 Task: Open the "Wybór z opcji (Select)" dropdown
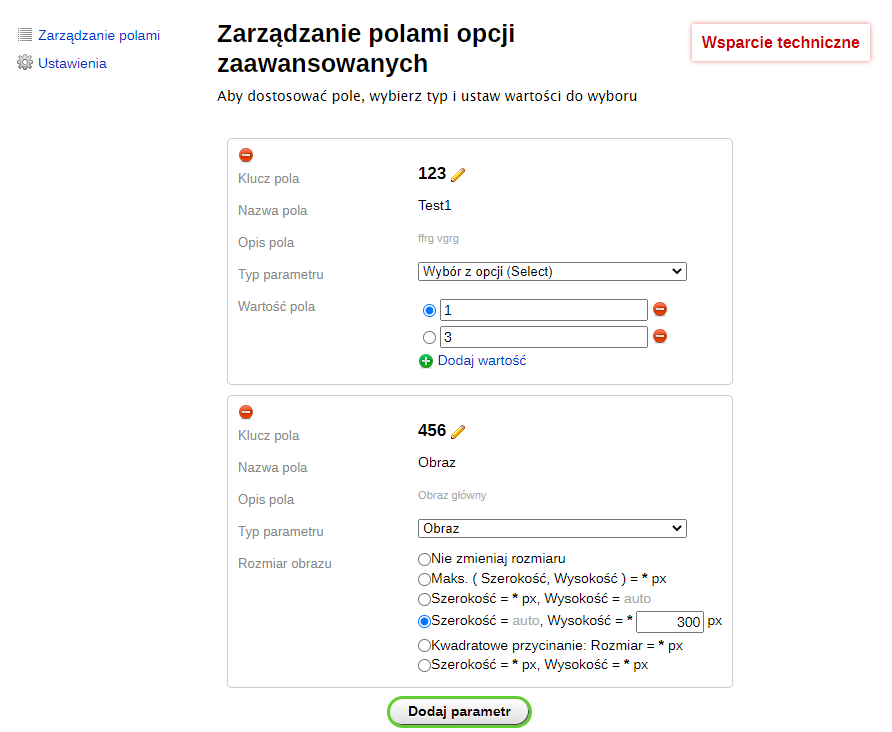click(x=552, y=270)
